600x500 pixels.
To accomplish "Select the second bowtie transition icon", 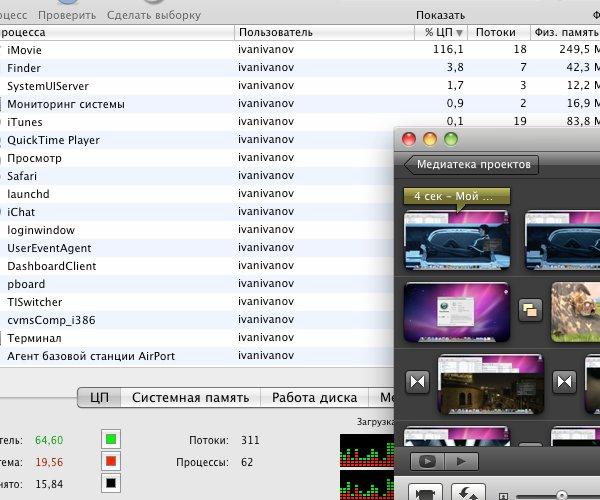I will 564,382.
